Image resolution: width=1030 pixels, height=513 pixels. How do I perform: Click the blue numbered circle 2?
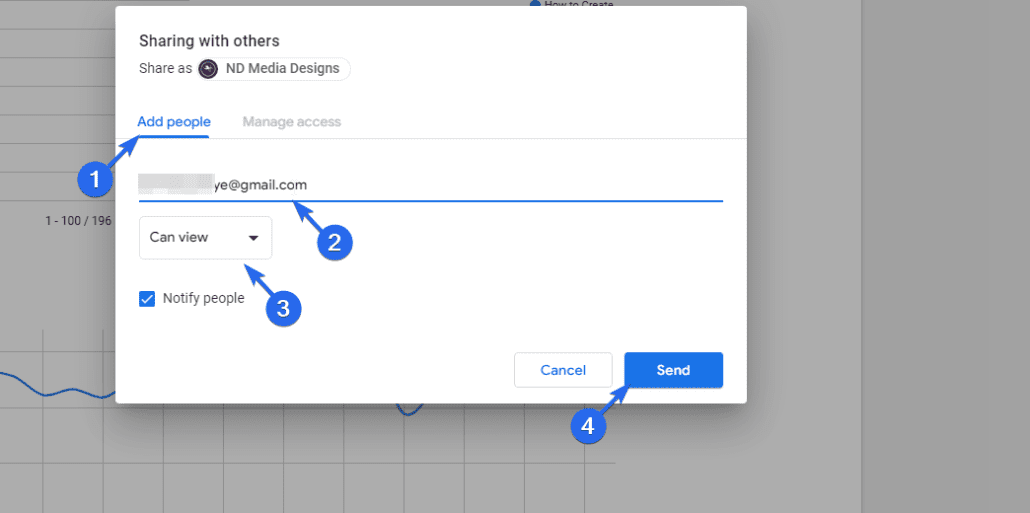335,242
